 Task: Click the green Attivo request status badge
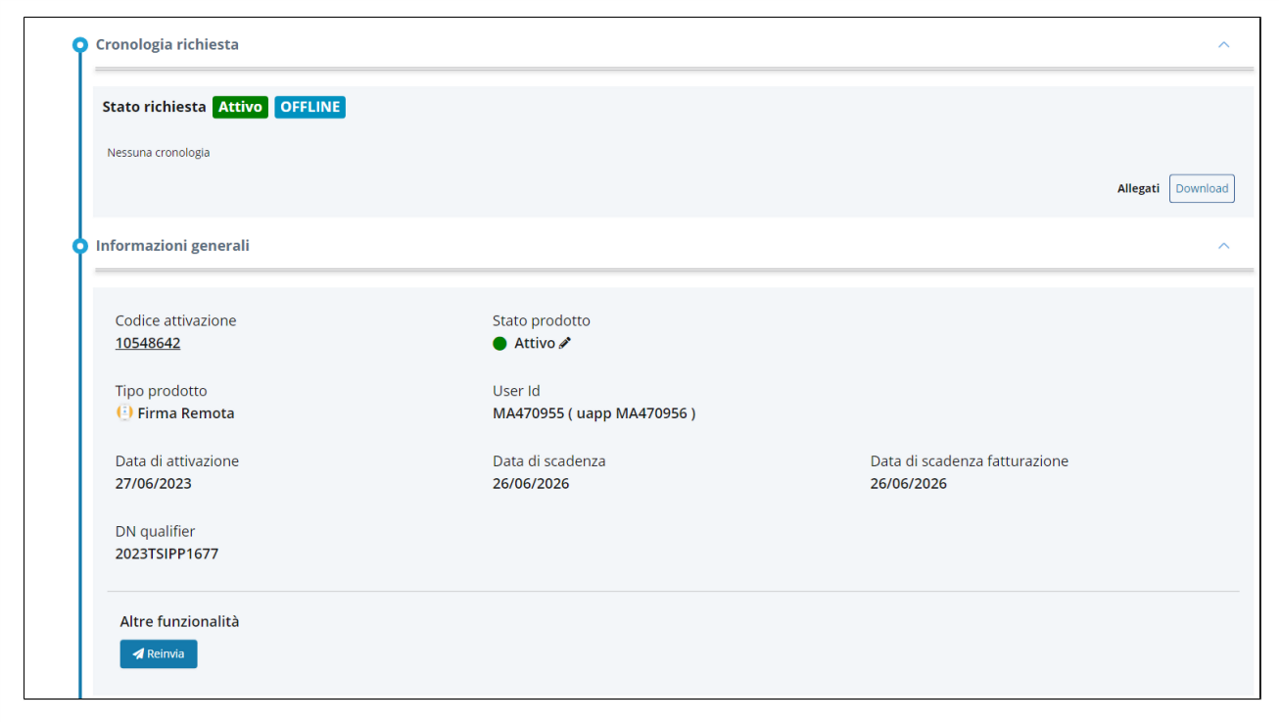[240, 107]
